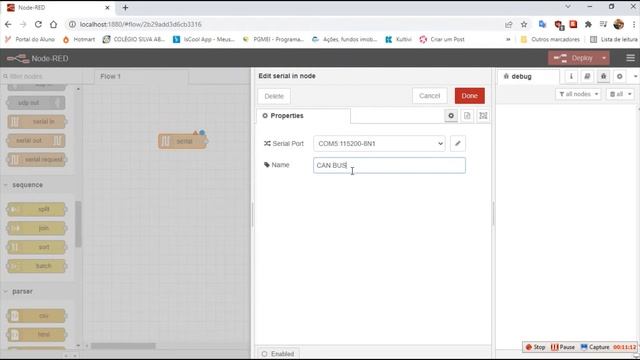Select the debug sidebar tab
The height and width of the screenshot is (360, 640).
[528, 76]
